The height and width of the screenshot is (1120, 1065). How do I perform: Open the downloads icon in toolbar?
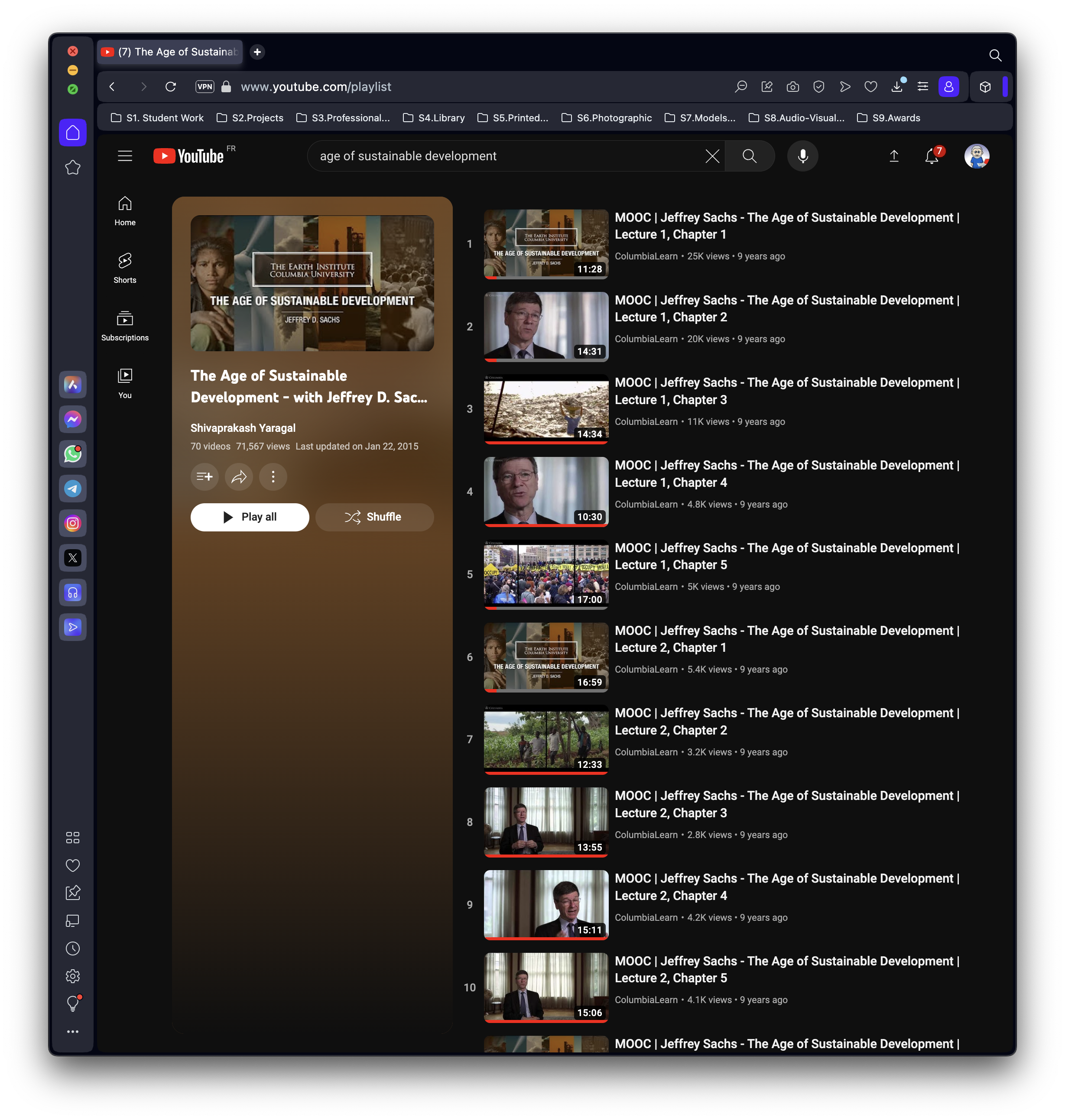897,87
